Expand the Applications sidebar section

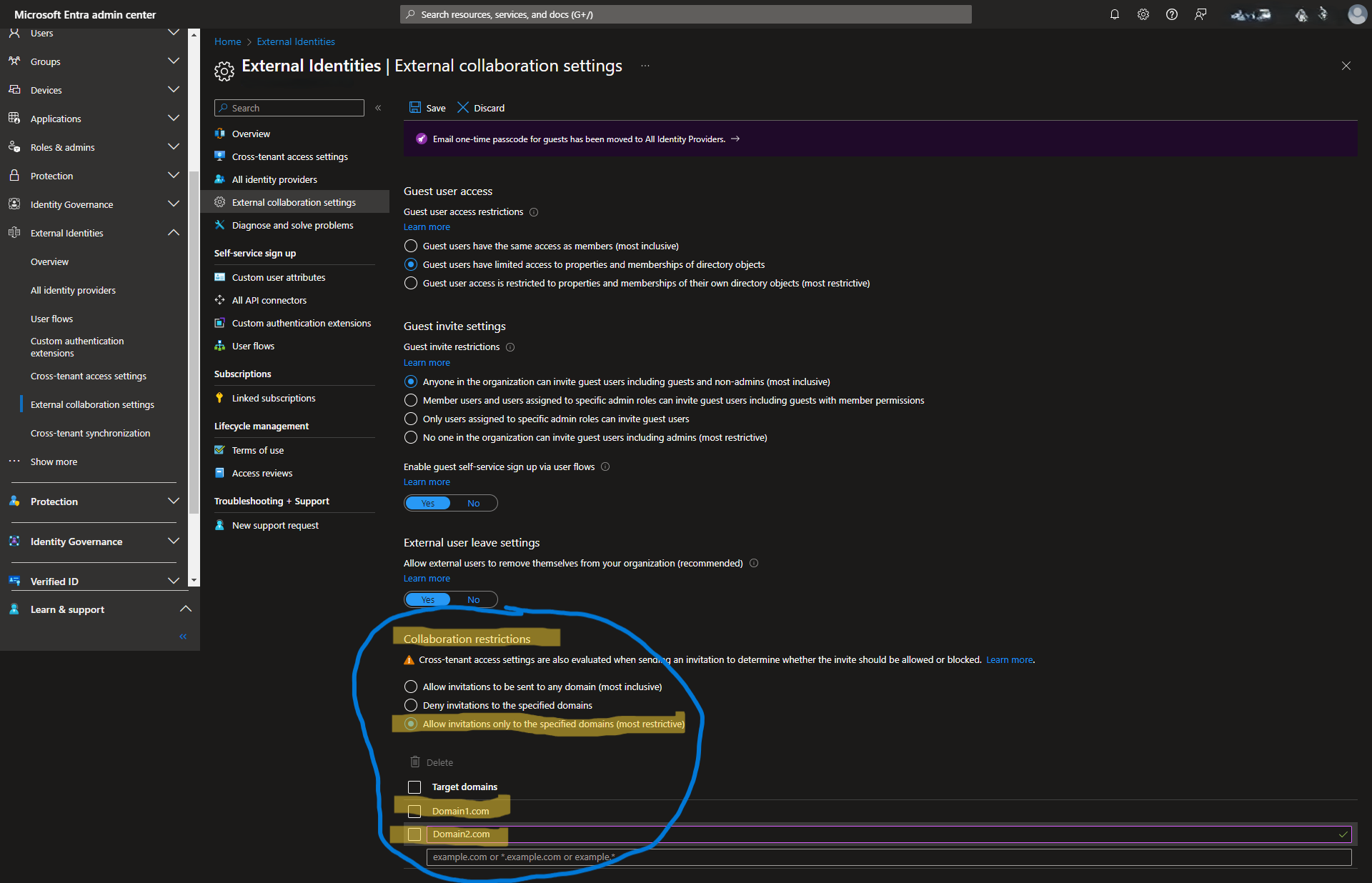[x=174, y=118]
